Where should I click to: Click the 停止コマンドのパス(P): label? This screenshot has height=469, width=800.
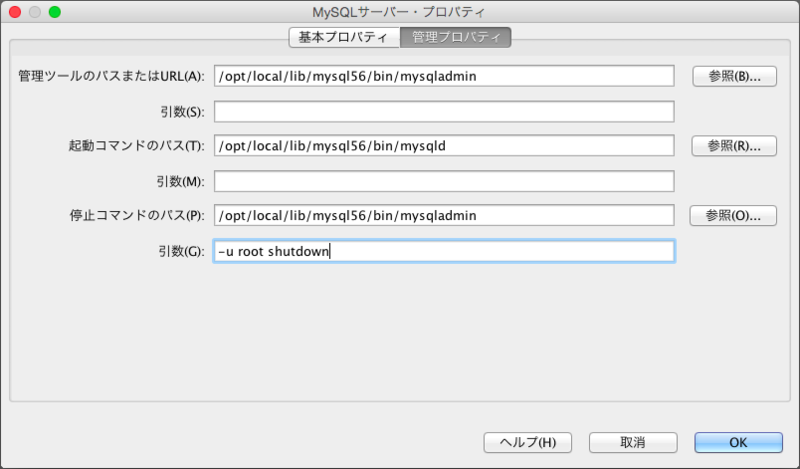tap(137, 215)
